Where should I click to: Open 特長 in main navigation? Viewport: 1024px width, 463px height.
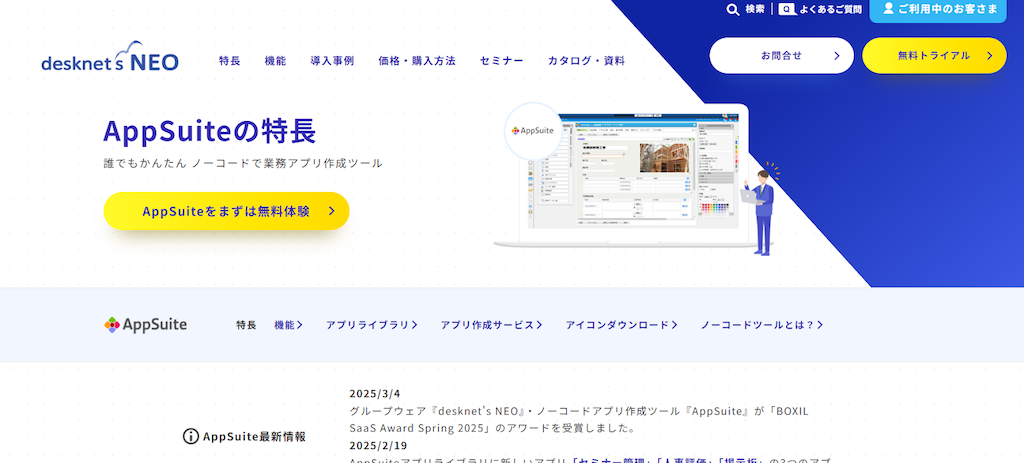coord(230,61)
